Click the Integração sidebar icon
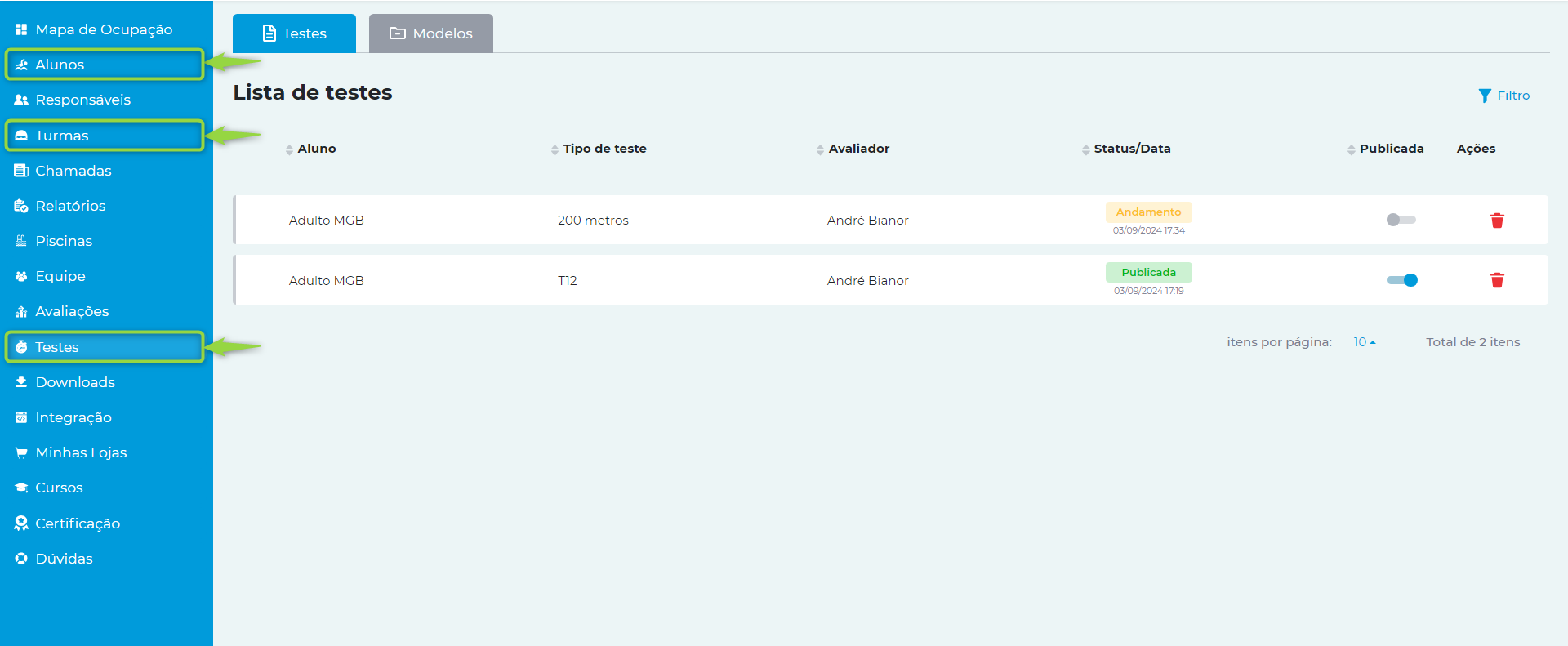Image resolution: width=1568 pixels, height=646 pixels. pyautogui.click(x=21, y=417)
